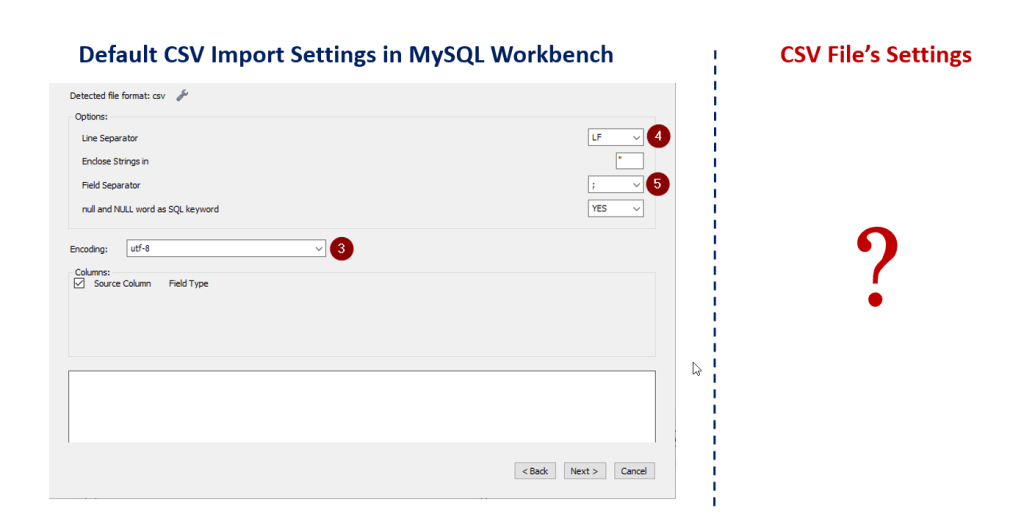This screenshot has height=527, width=1024.
Task: Open the Line Separator LF dropdown
Action: tap(616, 137)
